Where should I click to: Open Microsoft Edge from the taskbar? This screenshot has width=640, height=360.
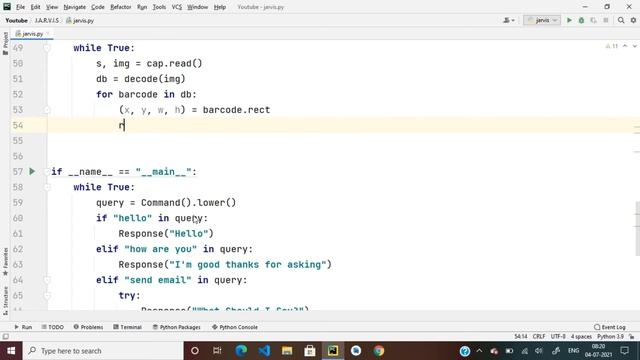click(241, 351)
